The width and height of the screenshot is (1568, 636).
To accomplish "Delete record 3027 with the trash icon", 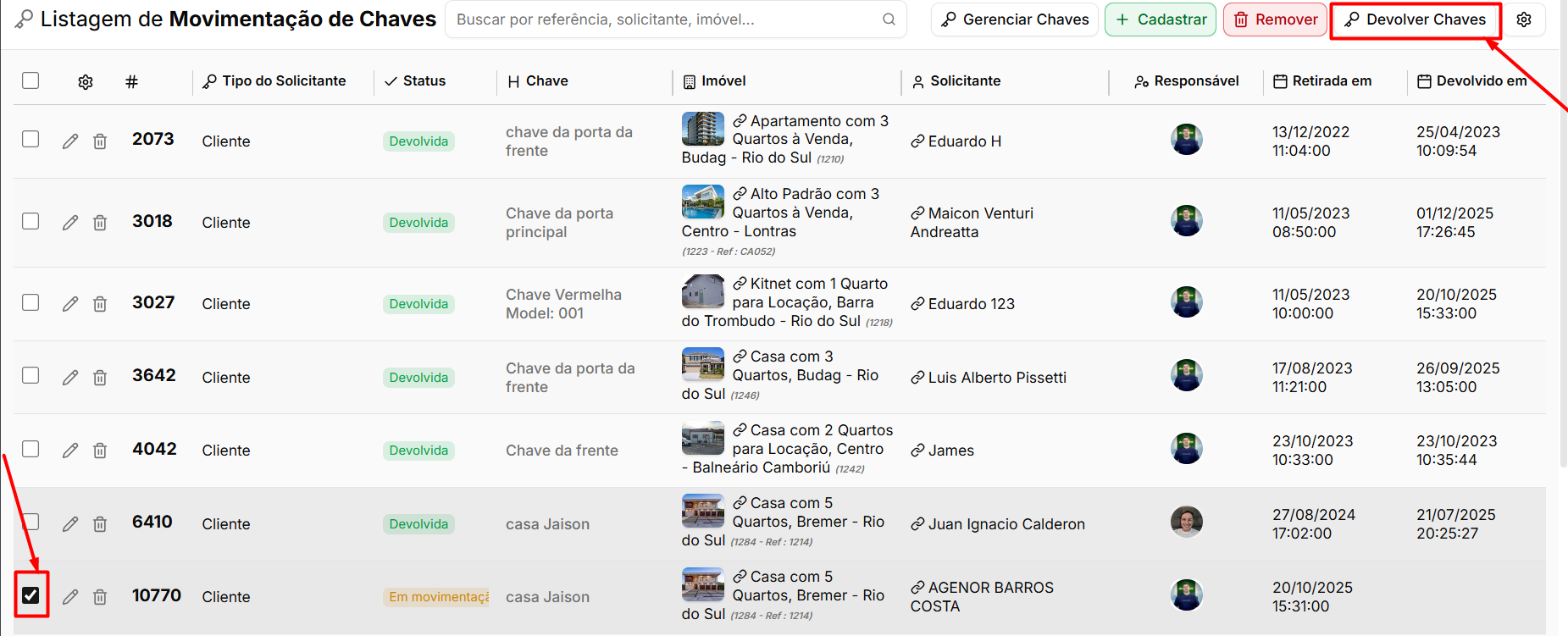I will click(100, 304).
